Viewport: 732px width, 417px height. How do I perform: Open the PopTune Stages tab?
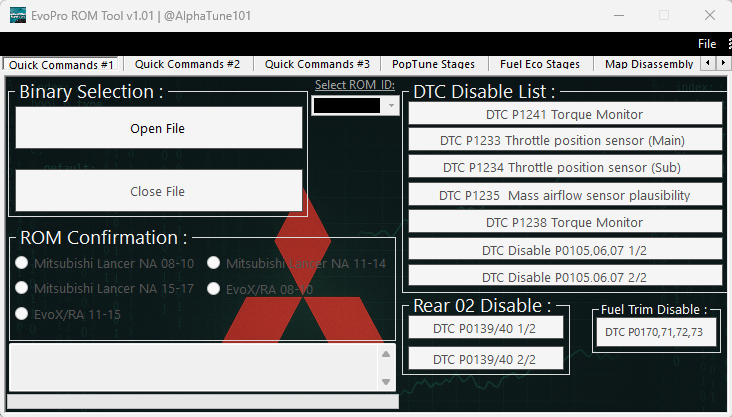(x=433, y=64)
